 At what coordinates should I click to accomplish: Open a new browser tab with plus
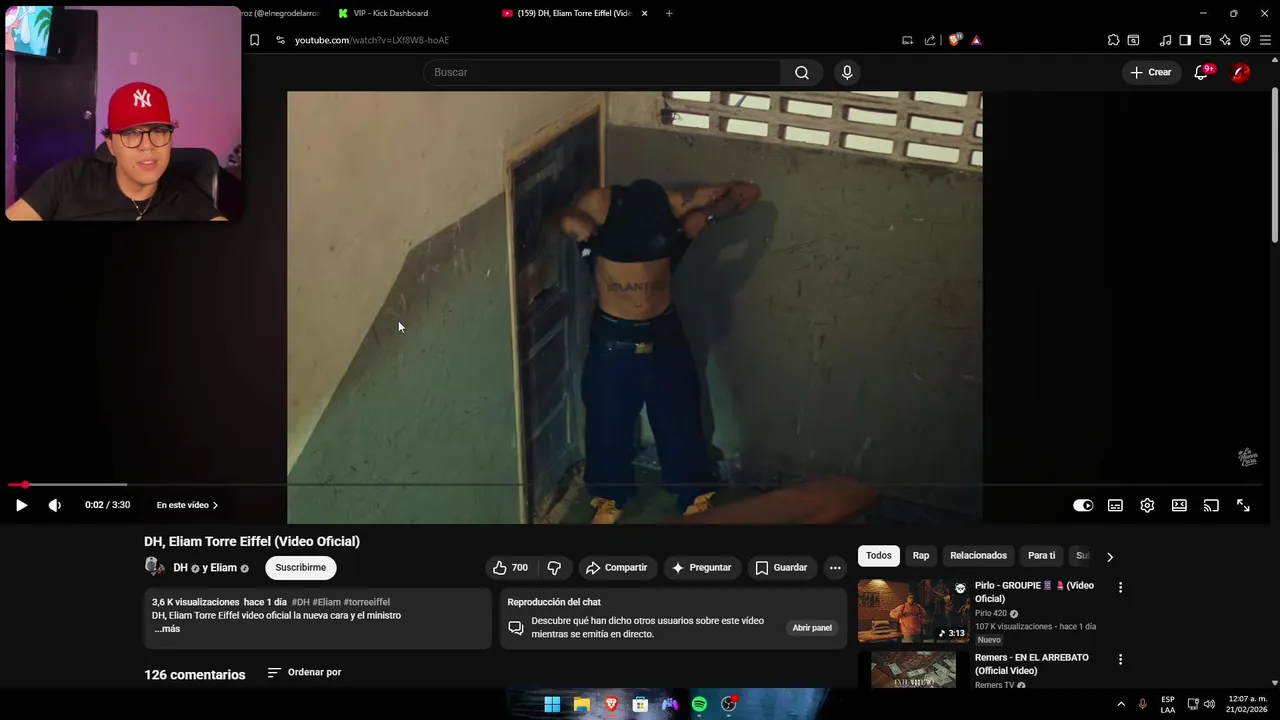click(x=669, y=13)
